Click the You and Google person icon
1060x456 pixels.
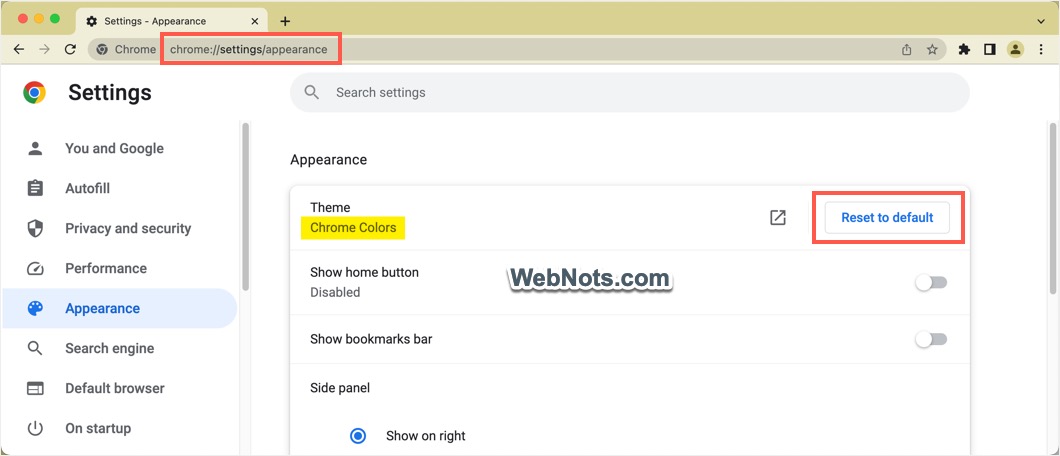[34, 149]
